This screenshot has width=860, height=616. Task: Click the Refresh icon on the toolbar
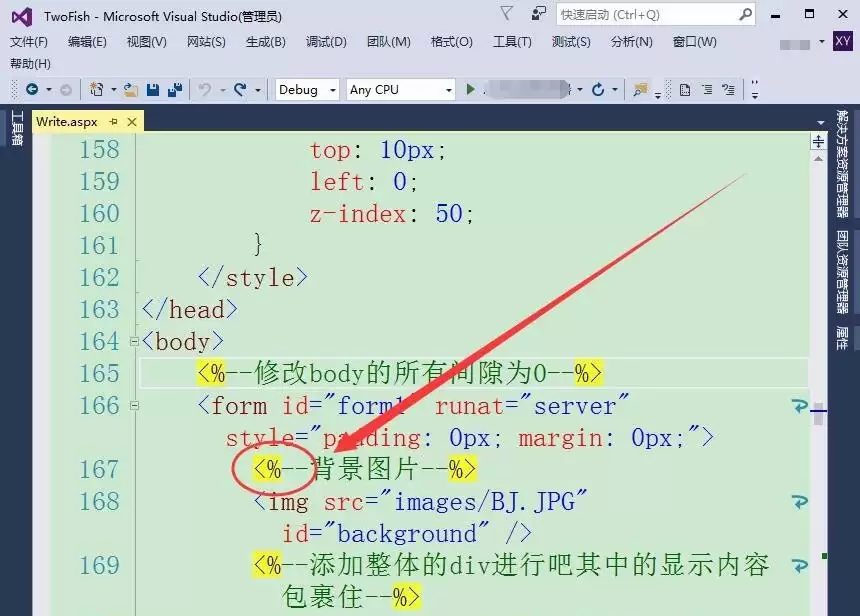click(x=599, y=90)
